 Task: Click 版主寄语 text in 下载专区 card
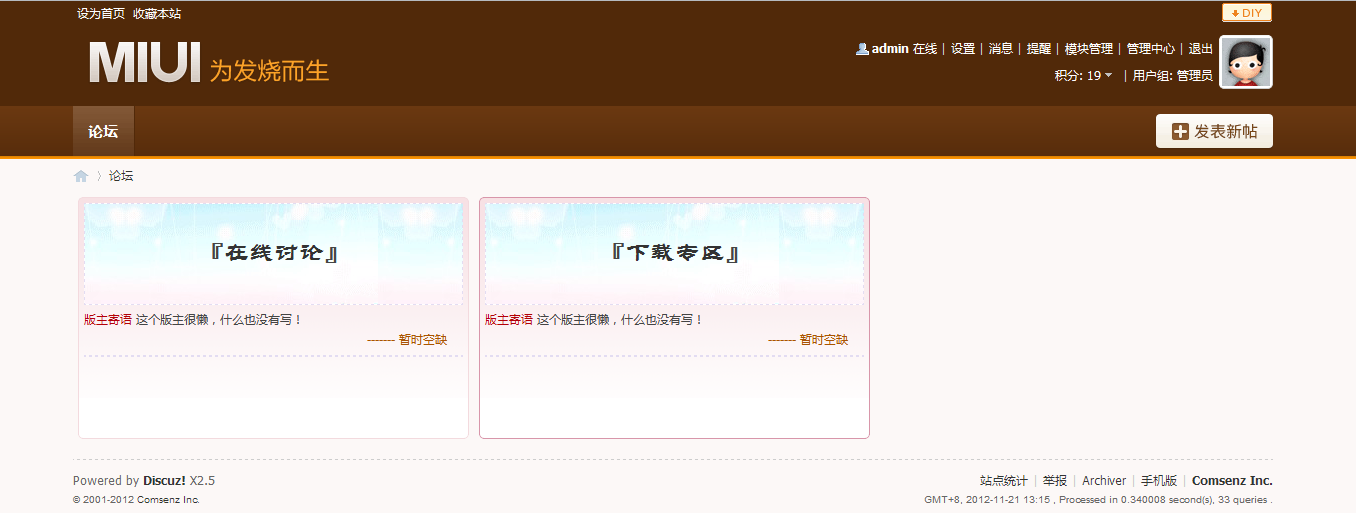[x=509, y=320]
